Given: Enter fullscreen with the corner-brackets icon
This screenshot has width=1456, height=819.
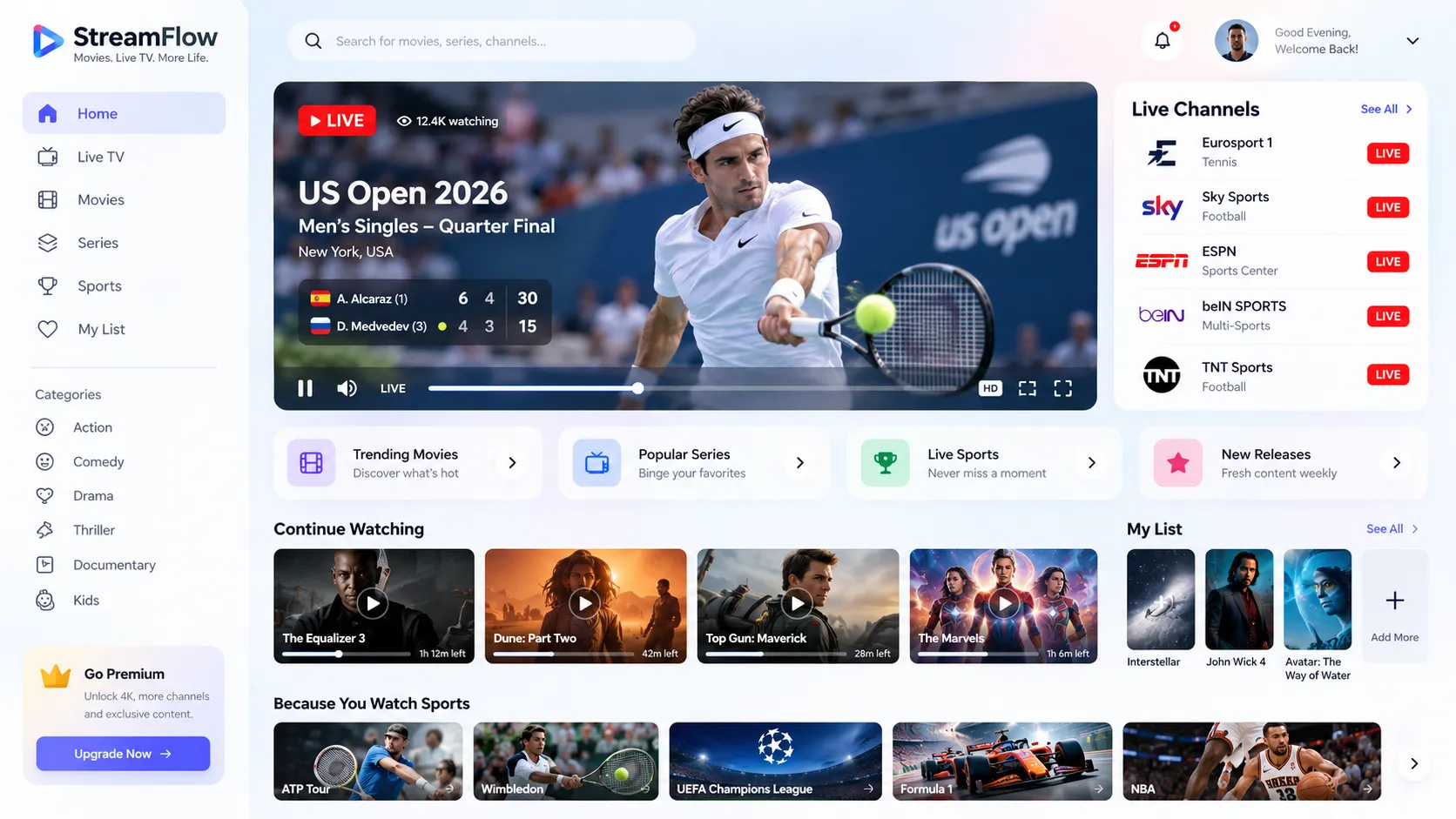Looking at the screenshot, I should click(x=1063, y=388).
